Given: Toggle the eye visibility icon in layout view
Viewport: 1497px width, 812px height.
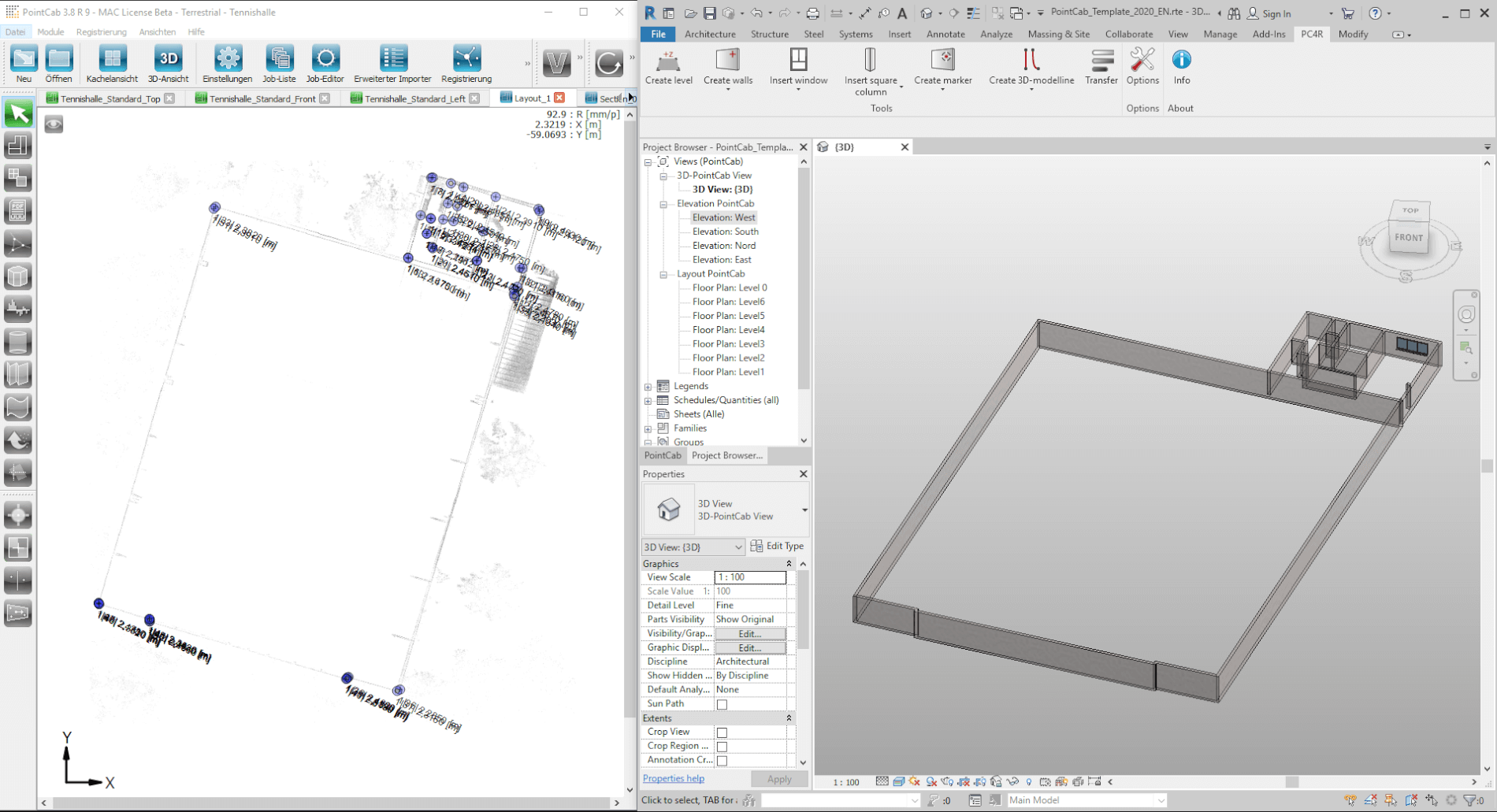Looking at the screenshot, I should [54, 124].
